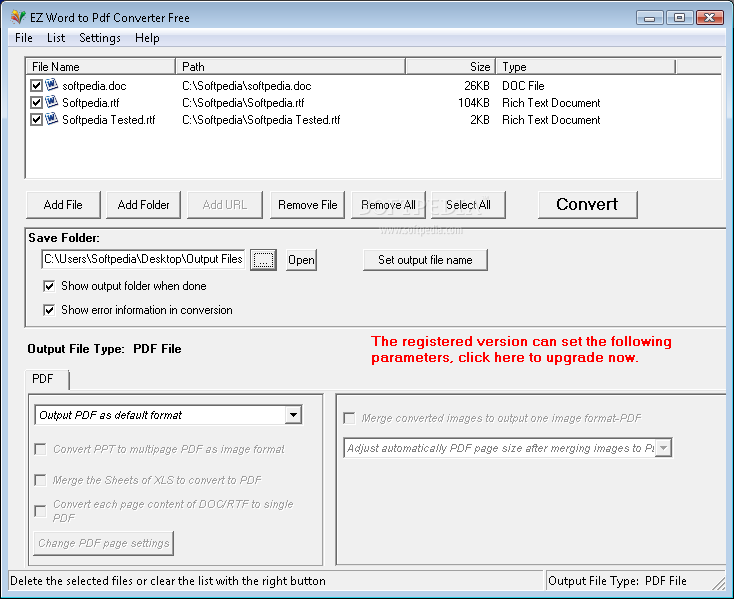Image resolution: width=734 pixels, height=599 pixels.
Task: Click the DOC File type cell
Action: pyautogui.click(x=523, y=86)
